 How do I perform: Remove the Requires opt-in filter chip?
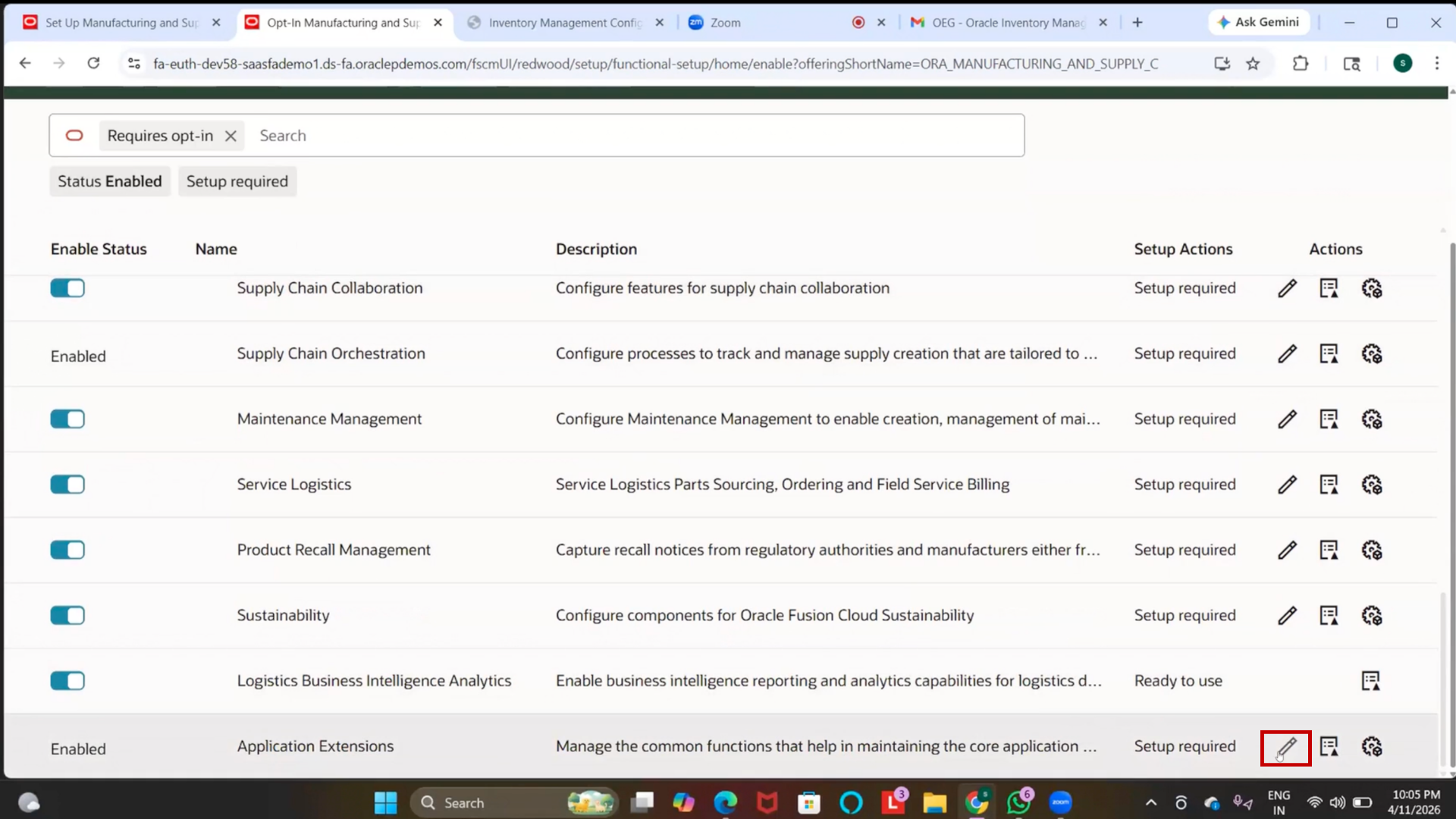231,136
